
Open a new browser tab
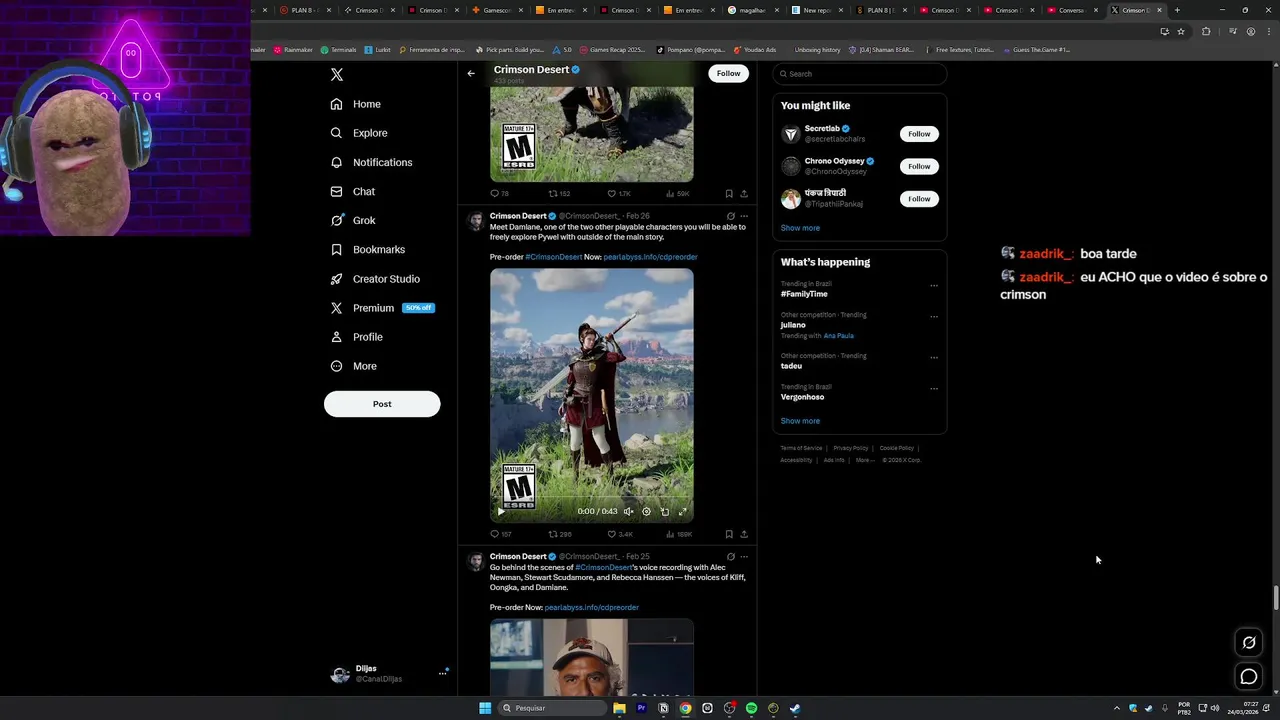point(1177,10)
